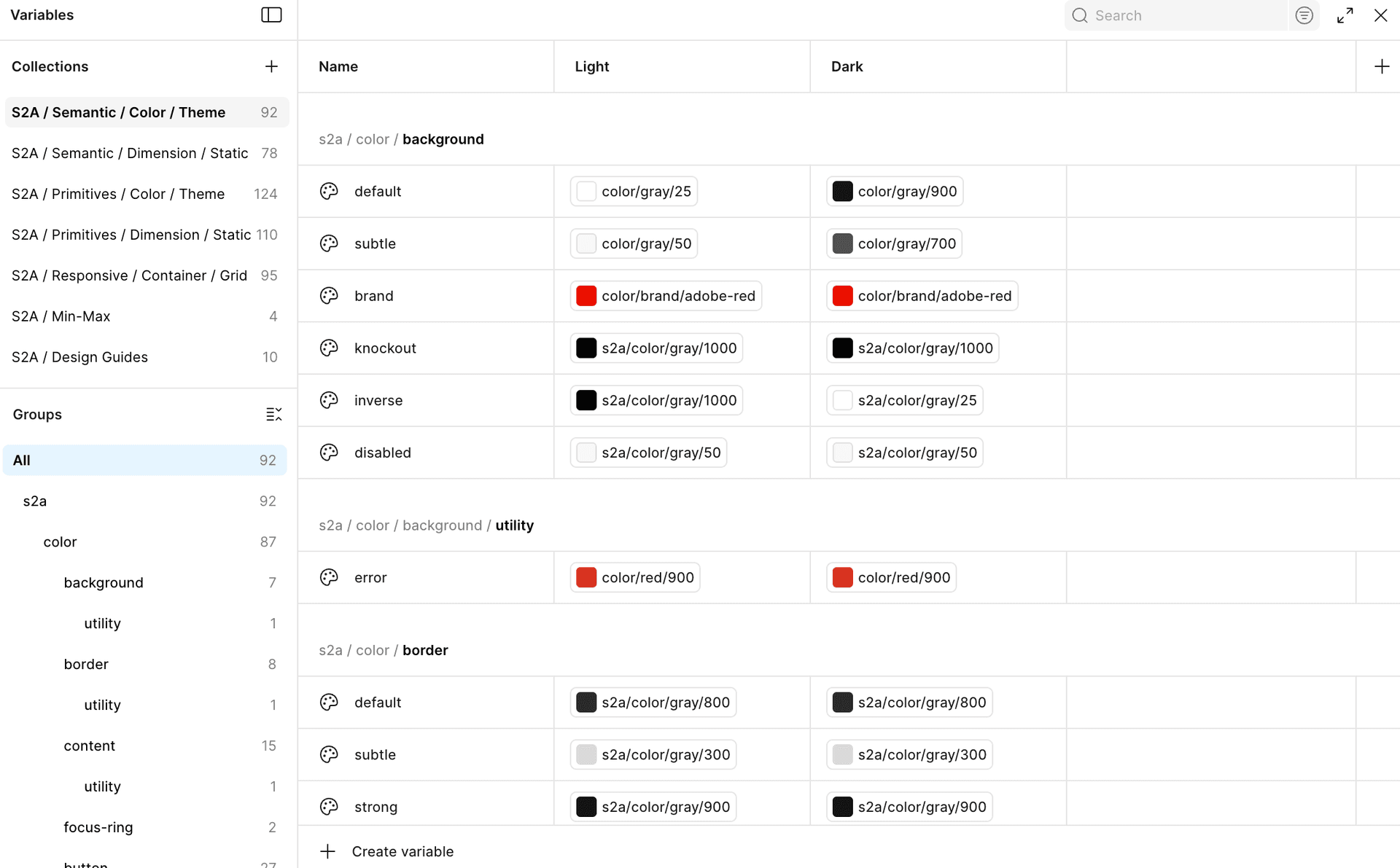Add a new variable mode column
Viewport: 1400px width, 868px height.
1382,66
